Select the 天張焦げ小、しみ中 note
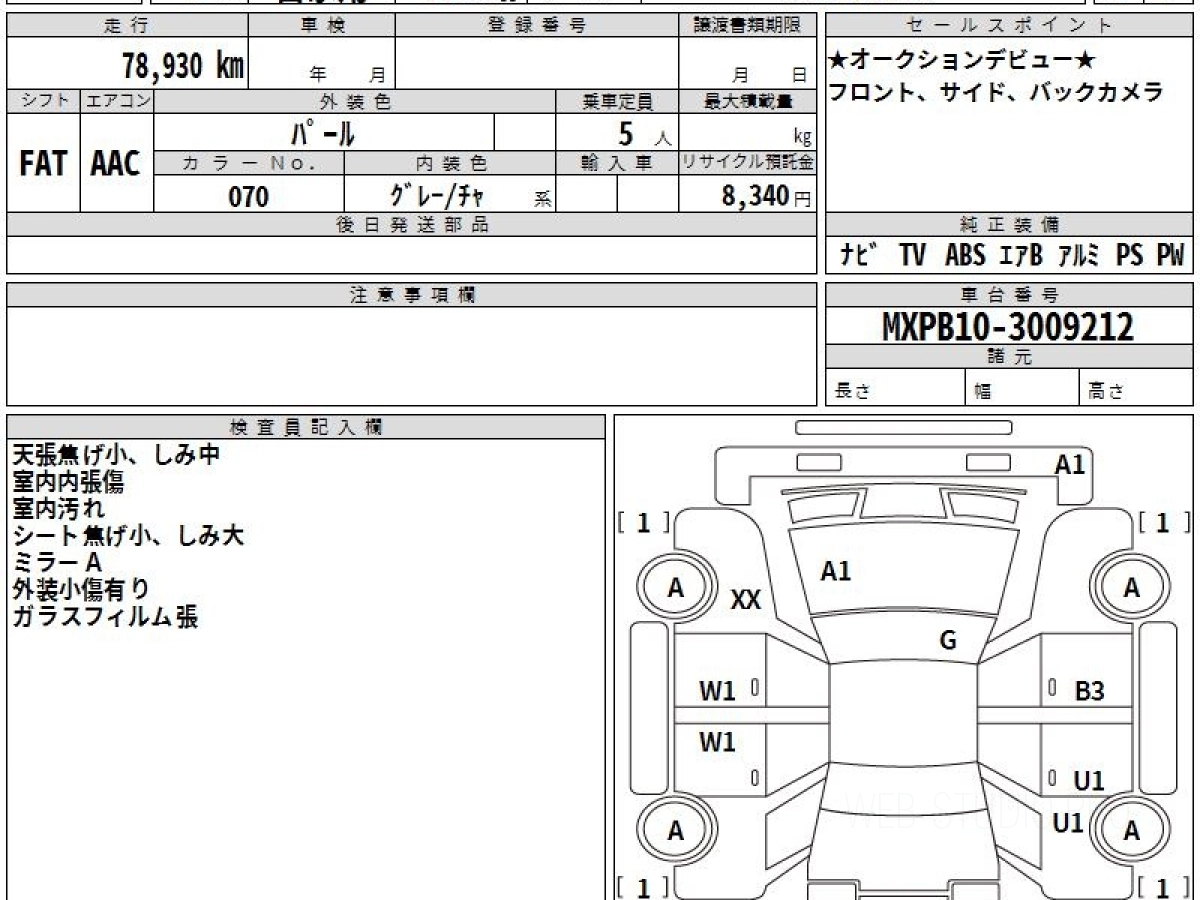This screenshot has width=1200, height=900. pos(116,455)
